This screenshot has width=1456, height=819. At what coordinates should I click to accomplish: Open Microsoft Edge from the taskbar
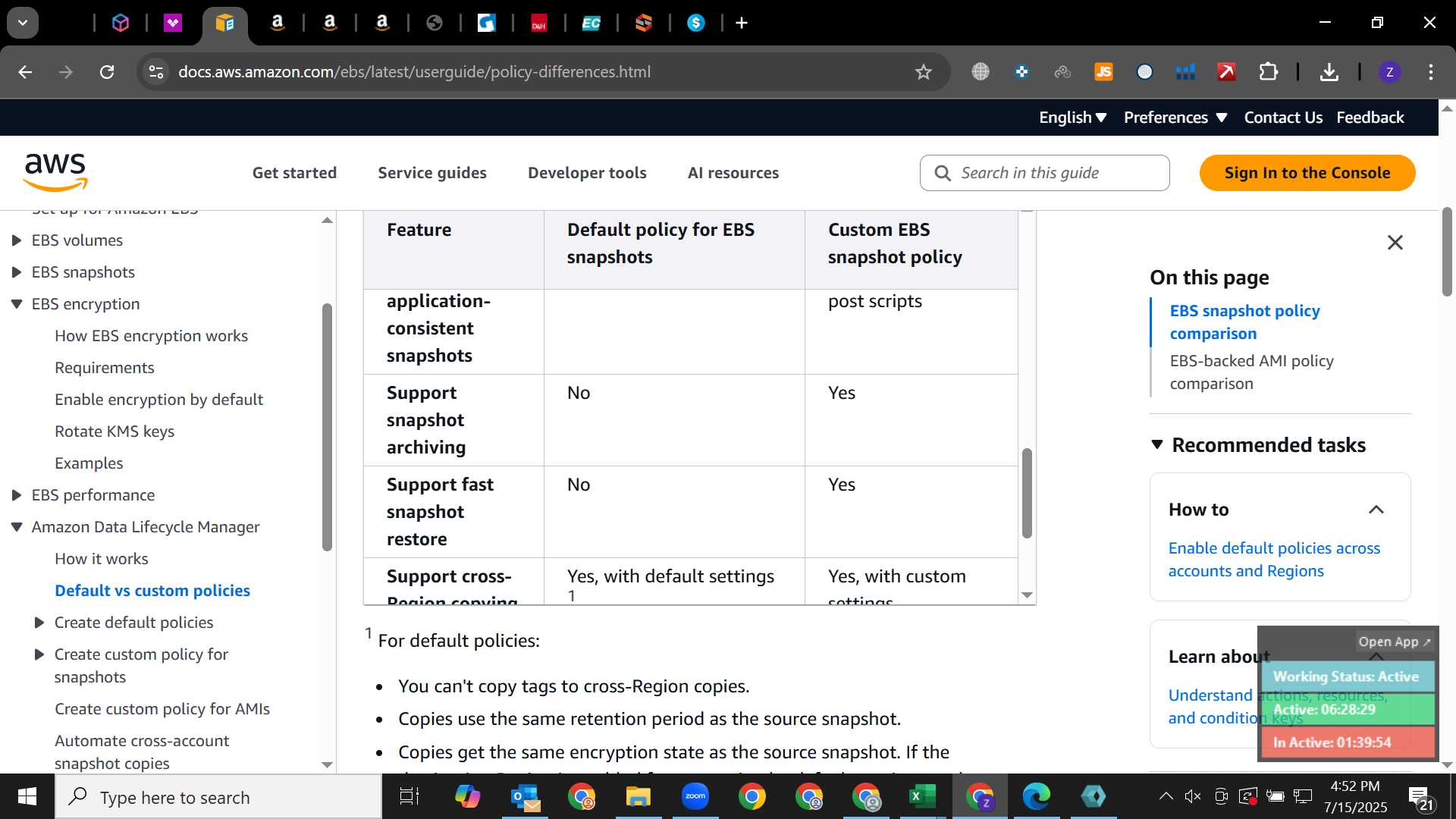coord(1036,796)
